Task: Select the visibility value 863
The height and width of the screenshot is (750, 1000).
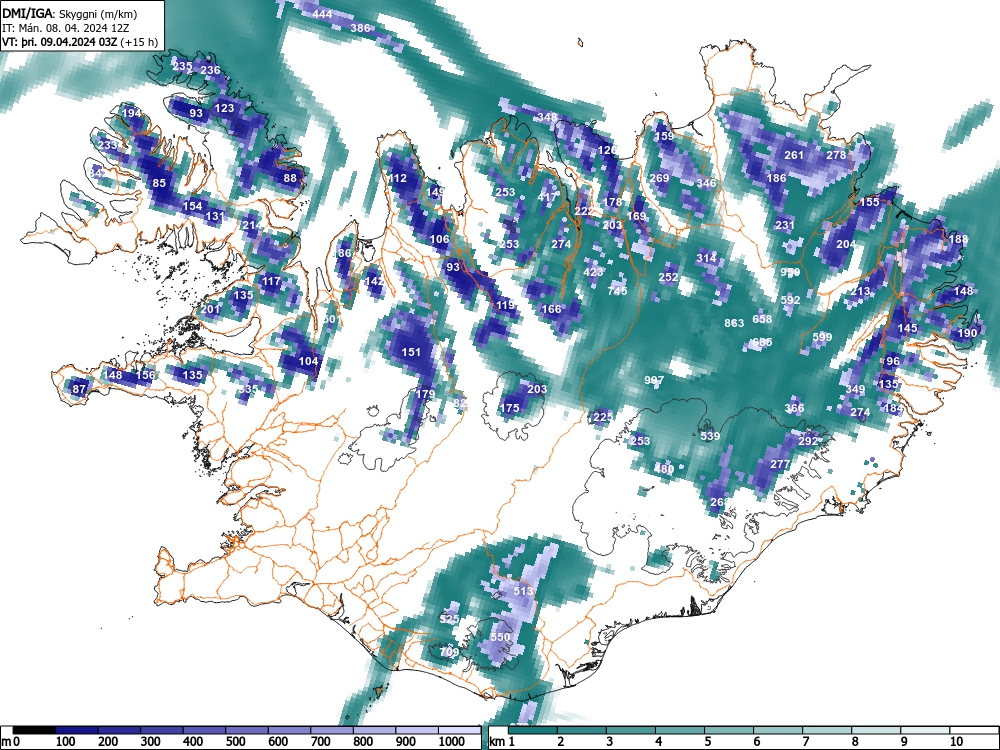Action: pos(734,323)
